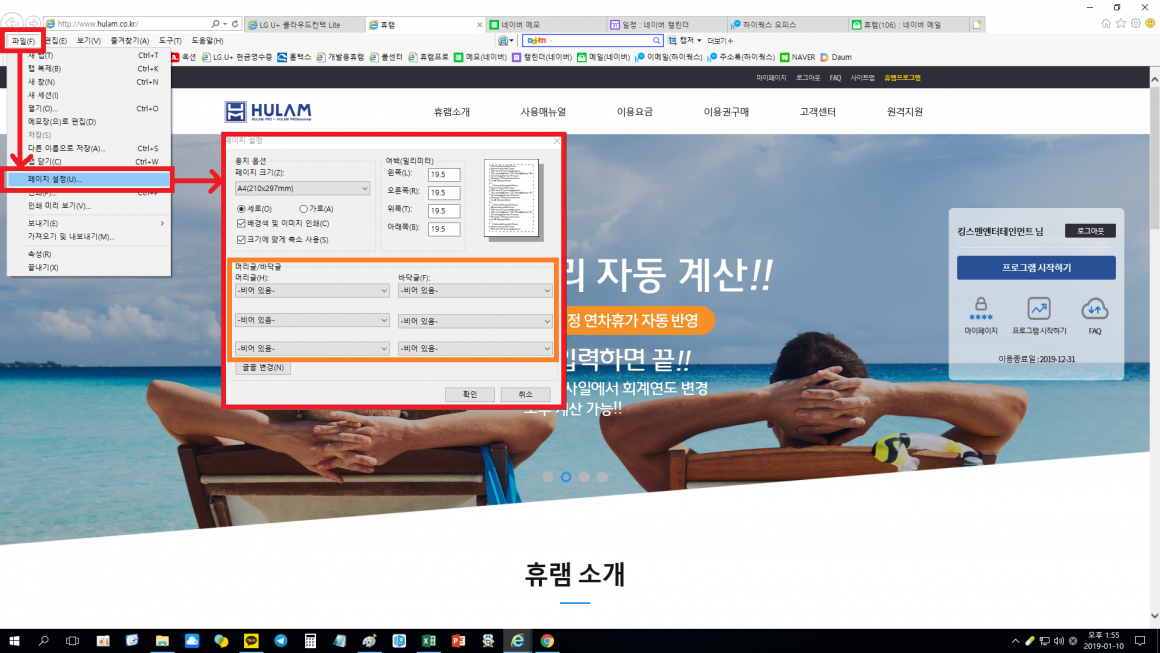The width and height of the screenshot is (1160, 653).
Task: Toggle 크기에 맞게 축소 사용 checkbox
Action: [242, 239]
